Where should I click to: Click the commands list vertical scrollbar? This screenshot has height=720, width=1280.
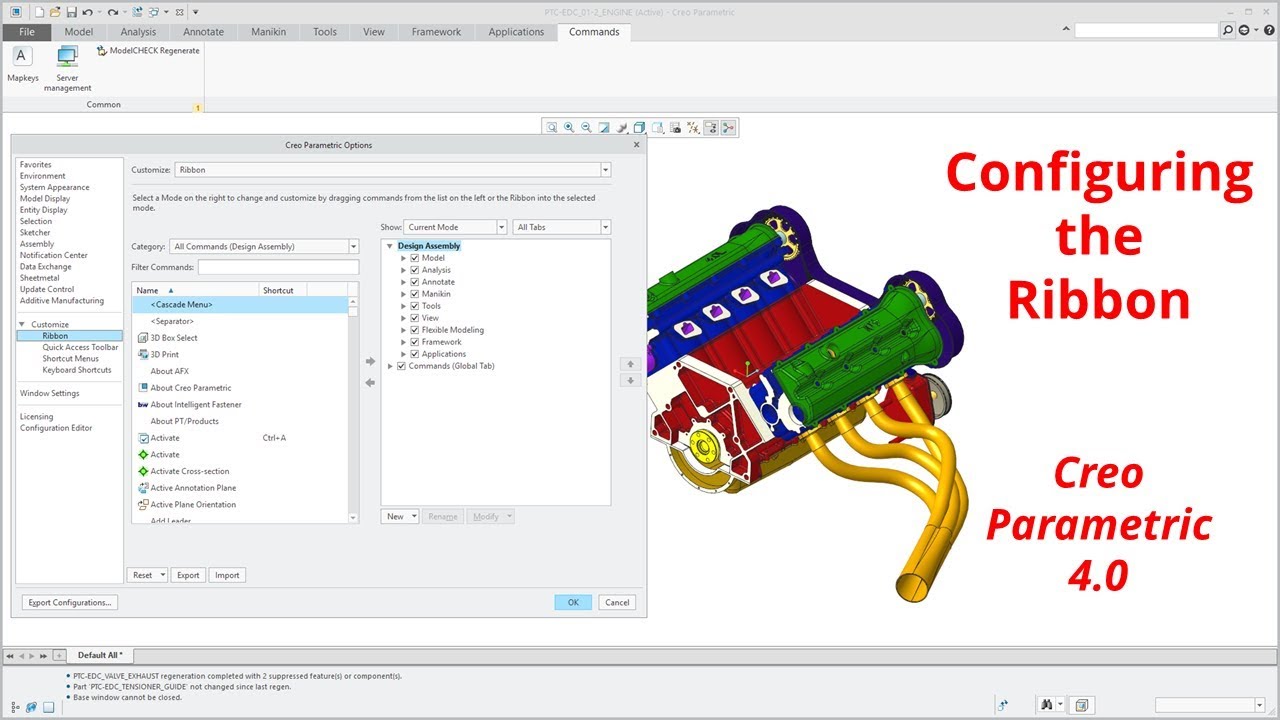[x=353, y=409]
